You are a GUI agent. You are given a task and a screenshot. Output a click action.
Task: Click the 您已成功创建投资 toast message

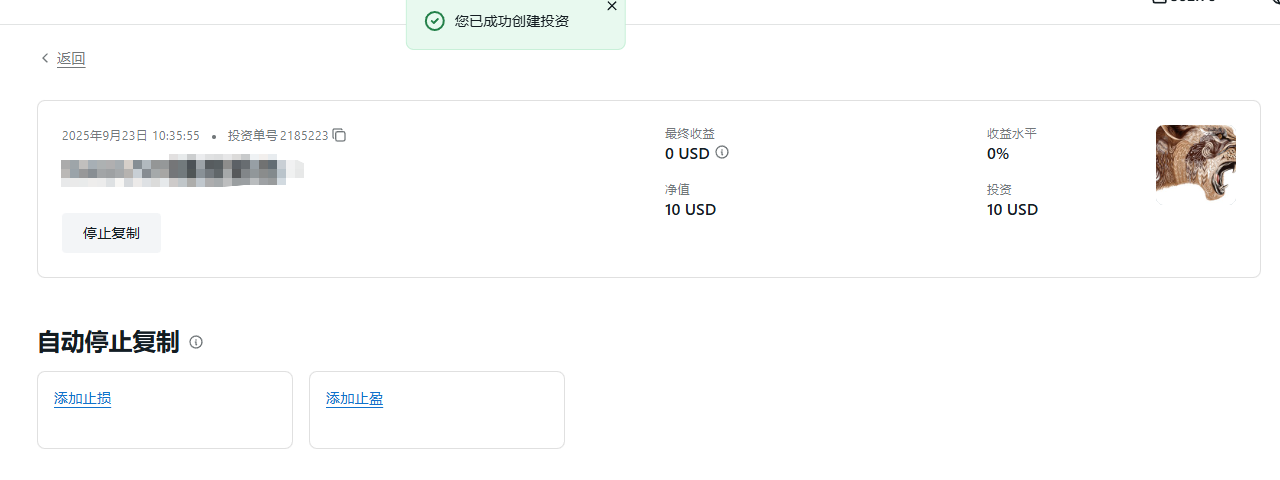point(511,21)
